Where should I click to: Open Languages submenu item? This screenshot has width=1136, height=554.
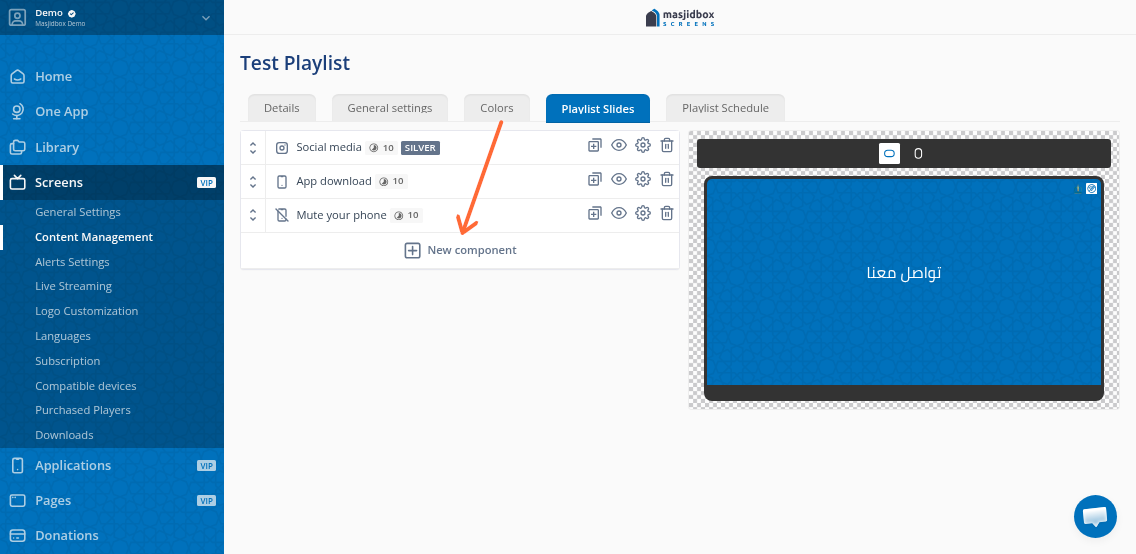[x=62, y=336]
